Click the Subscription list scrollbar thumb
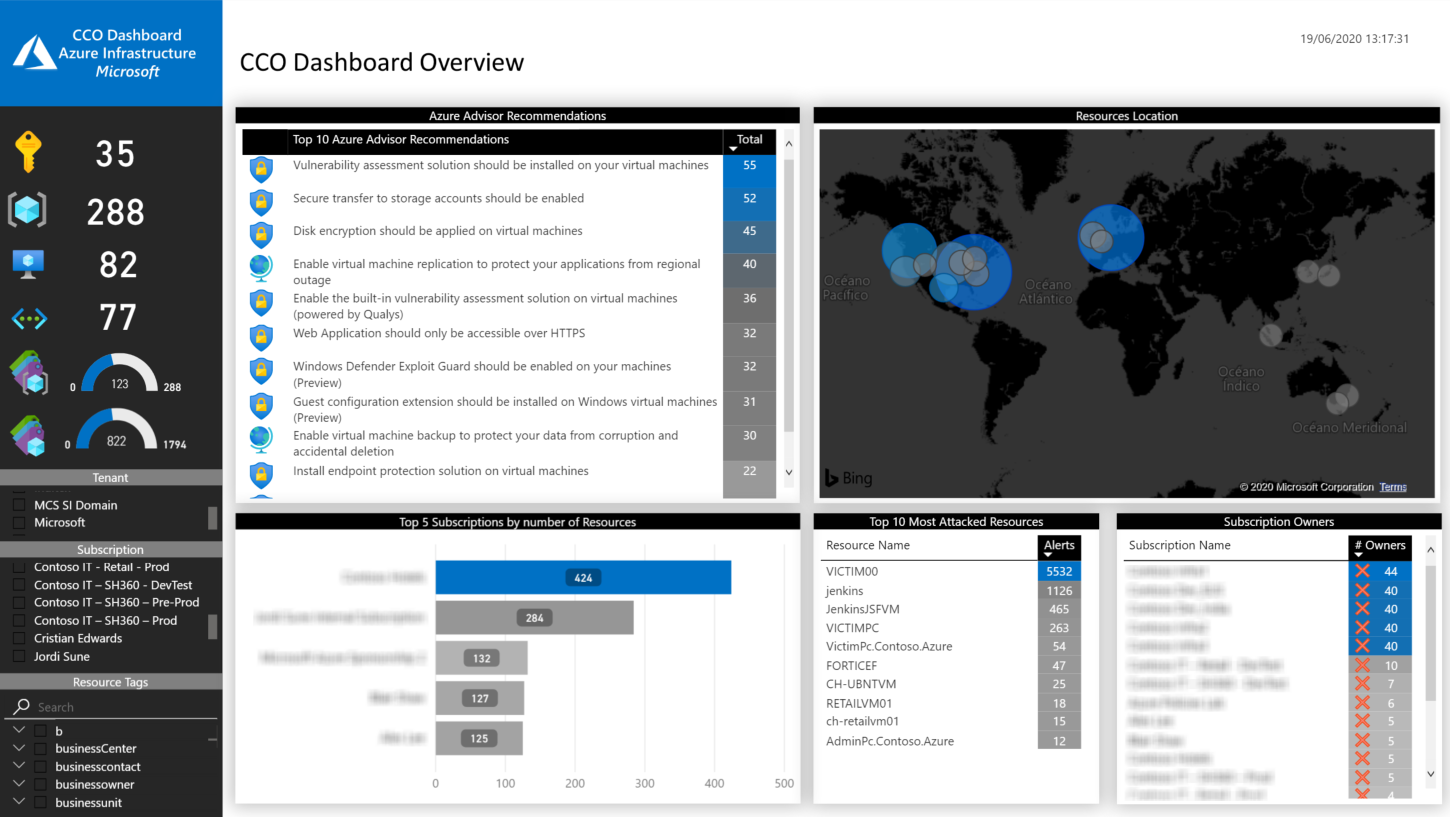Image resolution: width=1450 pixels, height=817 pixels. pos(212,627)
